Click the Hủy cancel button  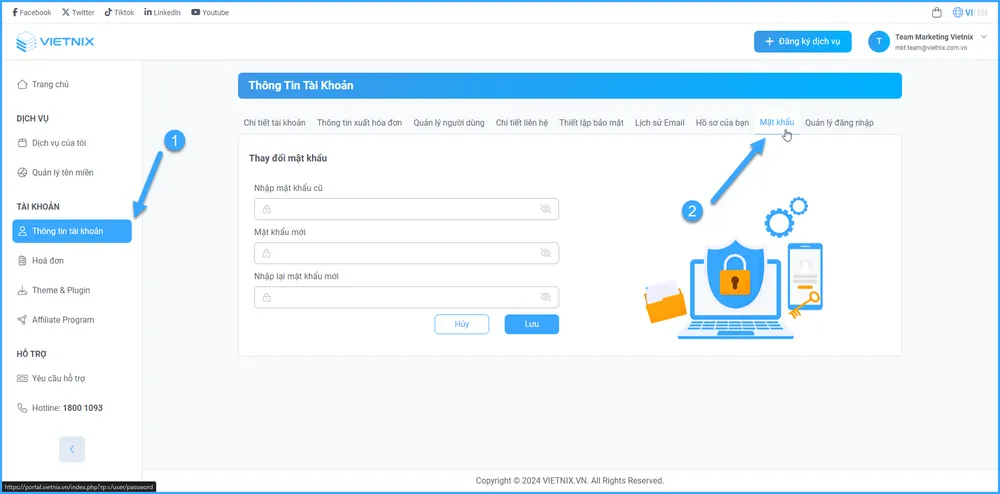[461, 324]
